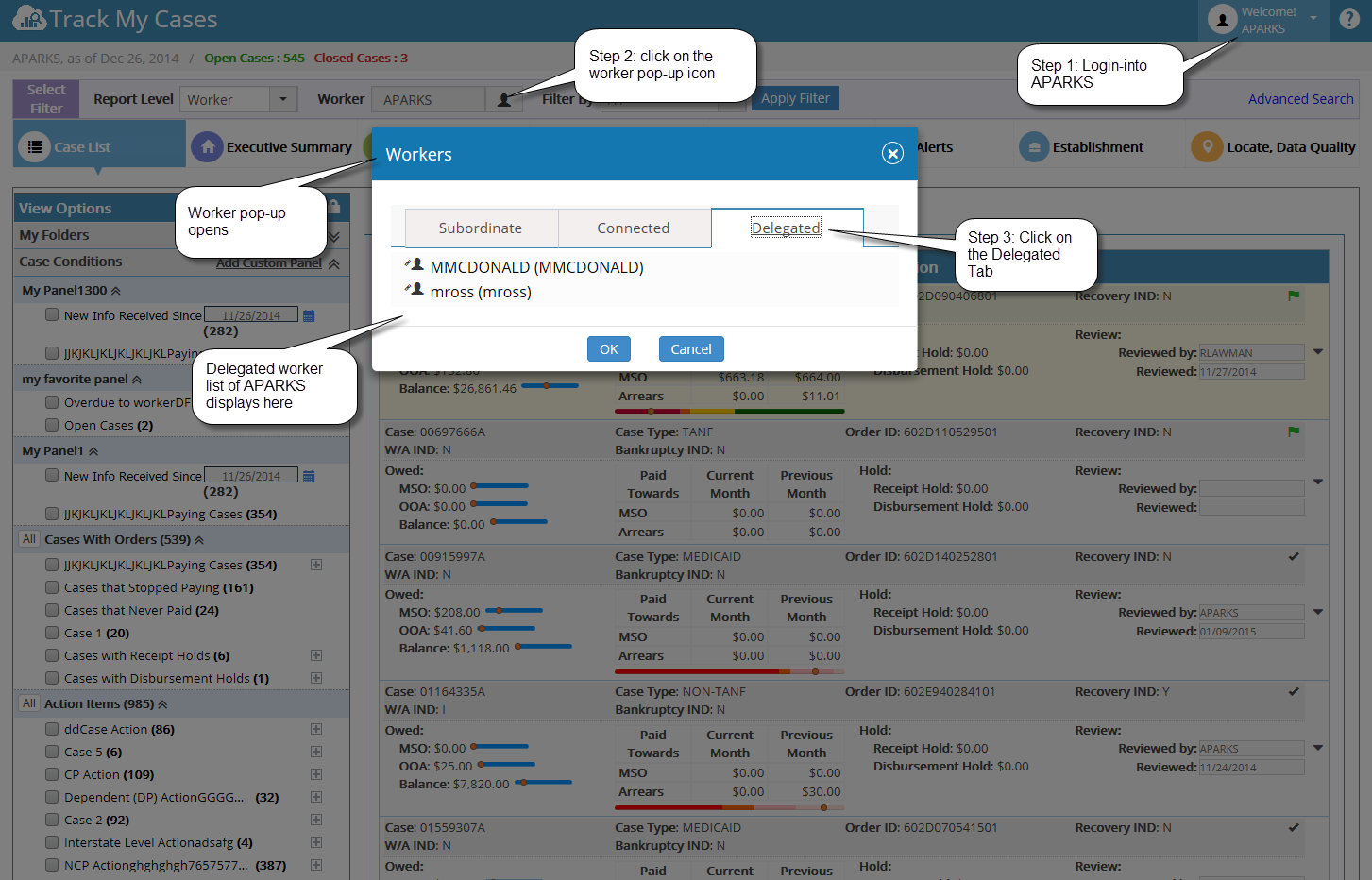The image size is (1372, 880).
Task: Open View Options header
Action: 65,209
